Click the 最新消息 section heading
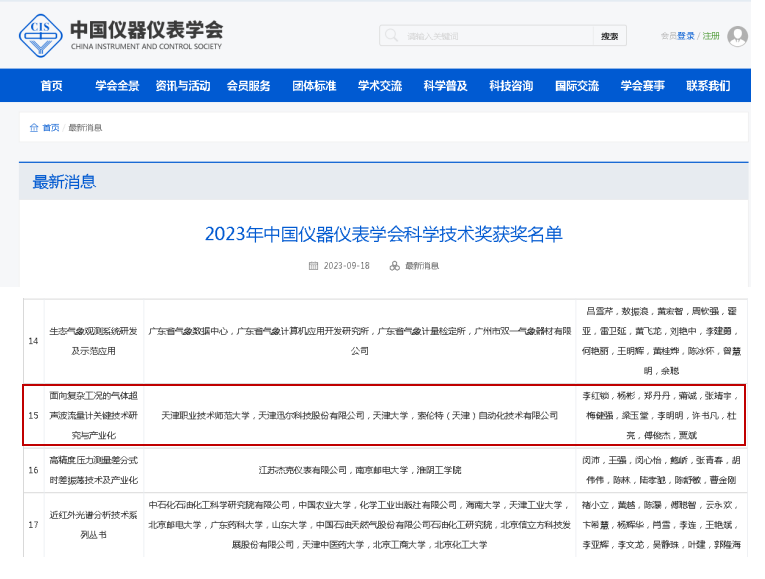This screenshot has width=765, height=579. pos(64,182)
